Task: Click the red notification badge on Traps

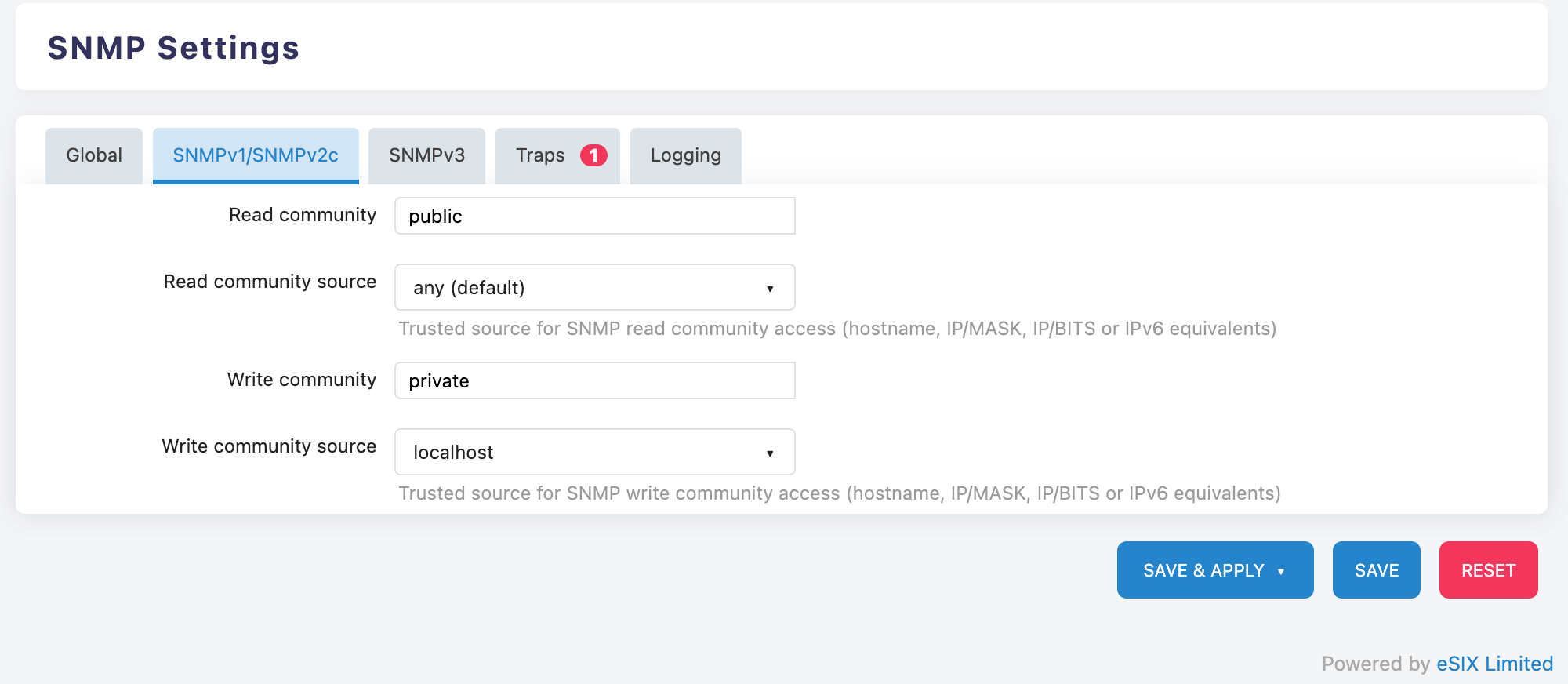Action: pyautogui.click(x=593, y=155)
